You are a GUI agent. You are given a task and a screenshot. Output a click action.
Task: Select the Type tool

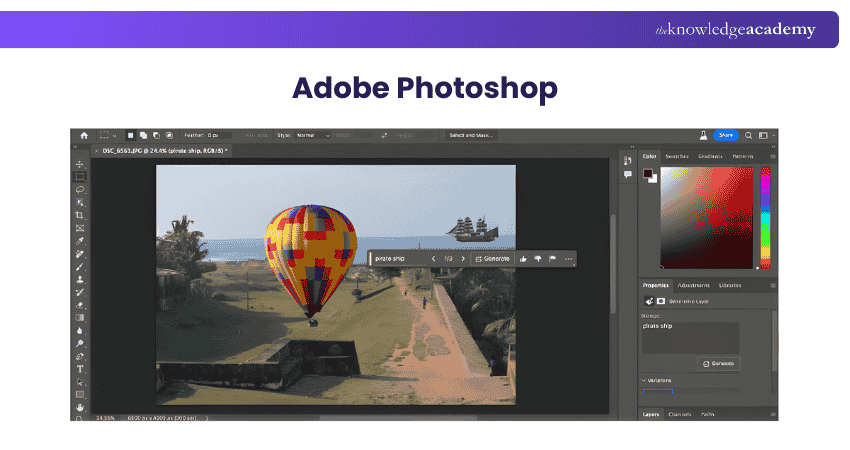click(80, 369)
